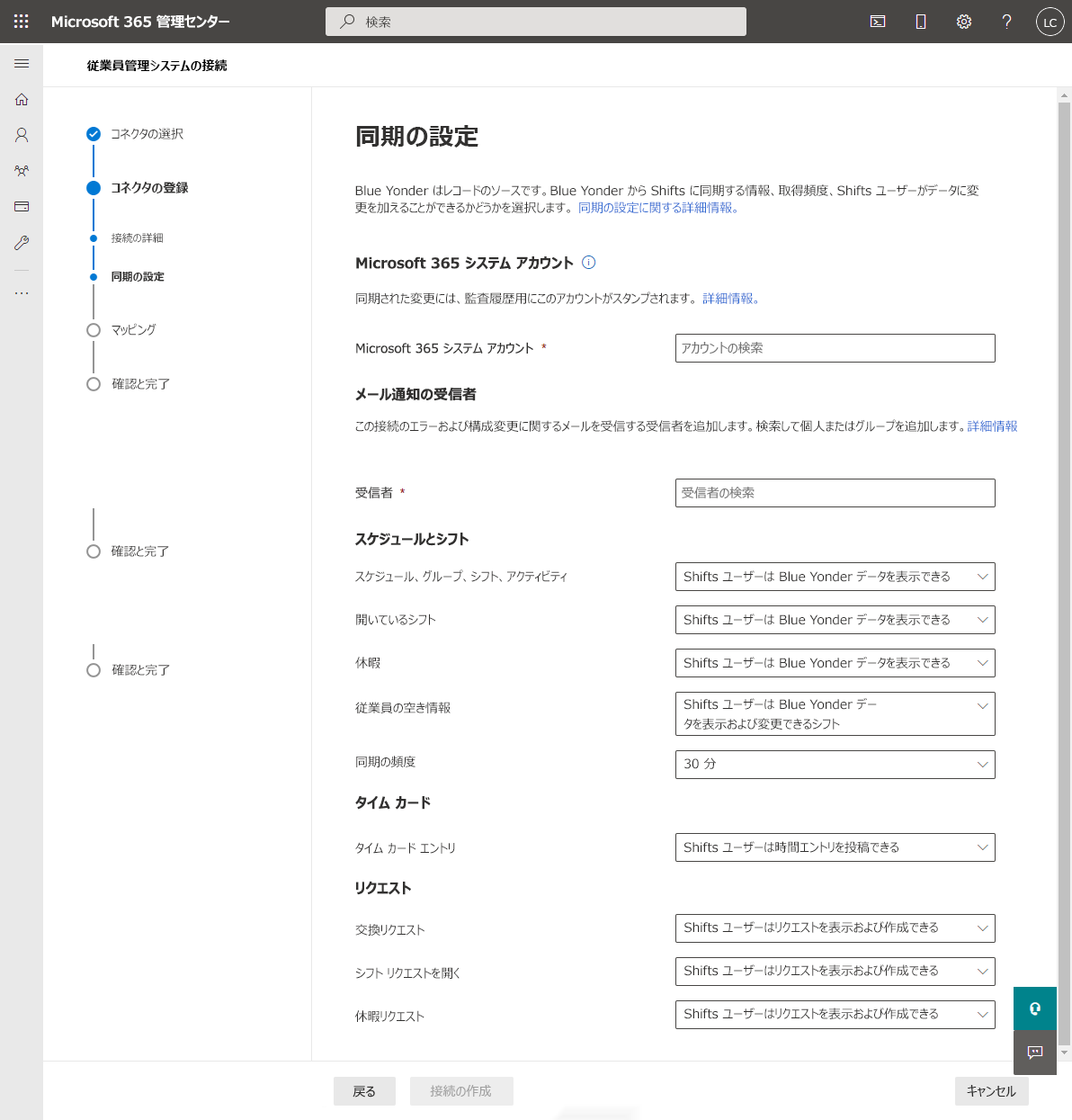
Task: Open the teal help assistant button
Action: pyautogui.click(x=1034, y=1008)
